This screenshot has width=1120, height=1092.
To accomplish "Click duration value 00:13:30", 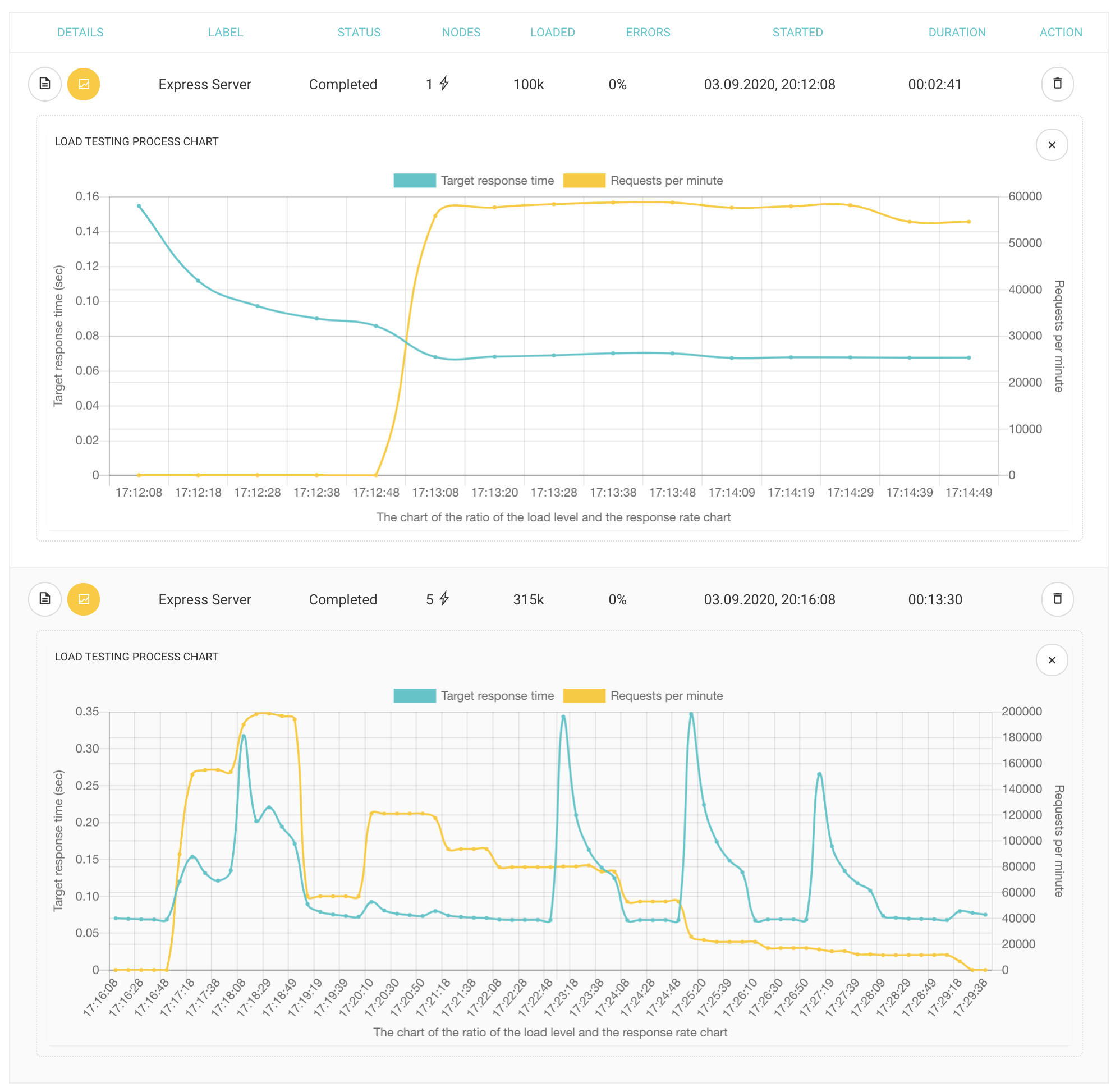I will 935,600.
